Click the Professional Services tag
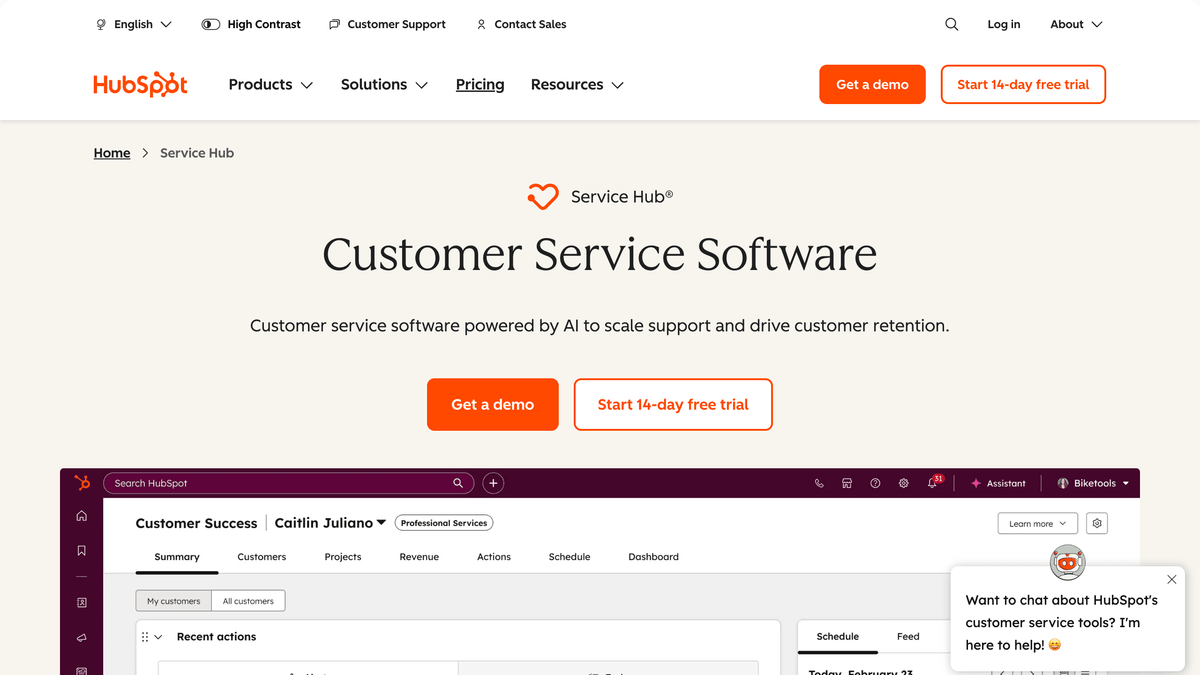 coord(444,523)
